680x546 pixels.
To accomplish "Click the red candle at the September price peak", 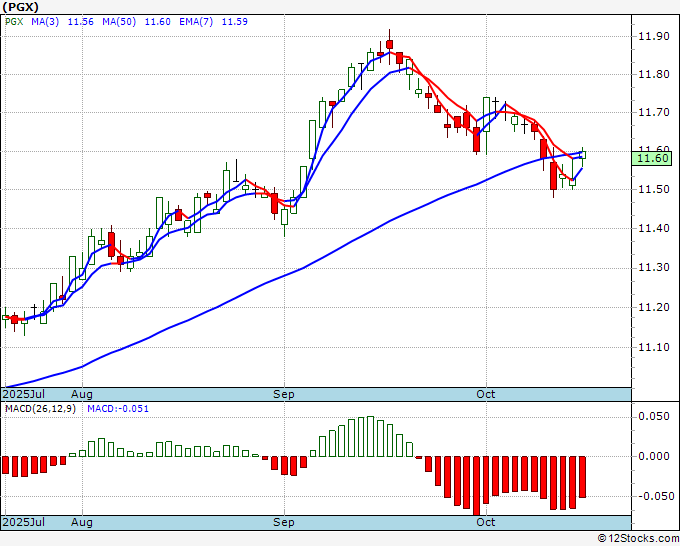I will pos(389,44).
